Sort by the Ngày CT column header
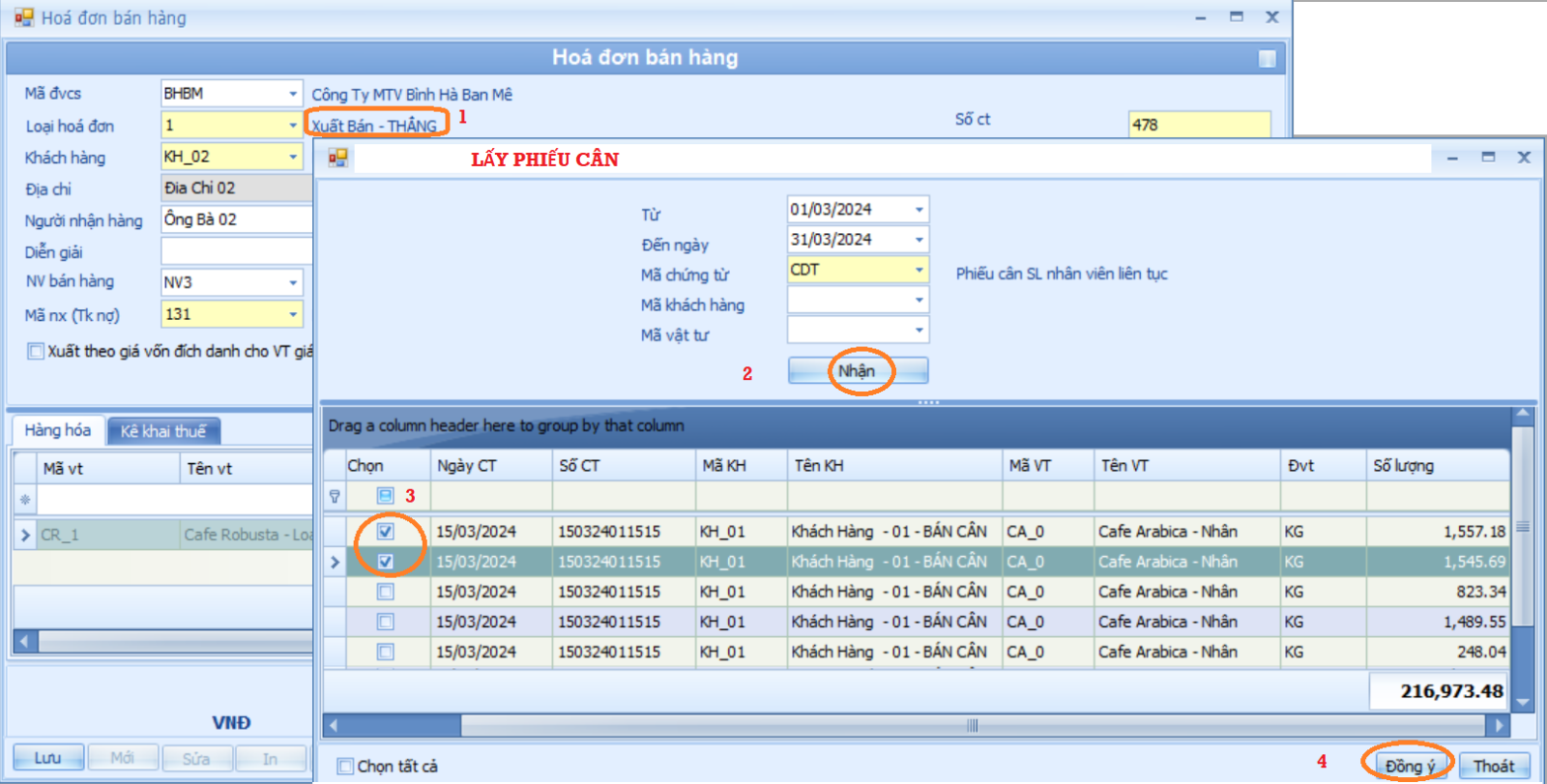 tap(491, 466)
